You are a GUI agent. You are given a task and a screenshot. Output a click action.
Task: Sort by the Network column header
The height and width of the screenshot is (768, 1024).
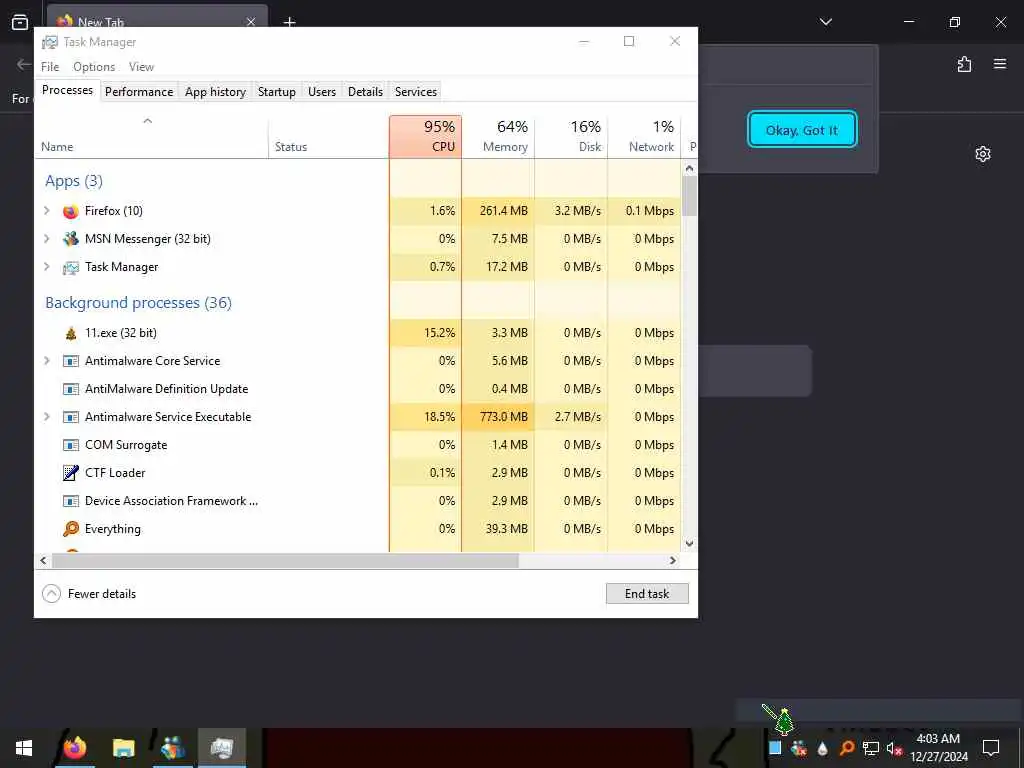(645, 136)
